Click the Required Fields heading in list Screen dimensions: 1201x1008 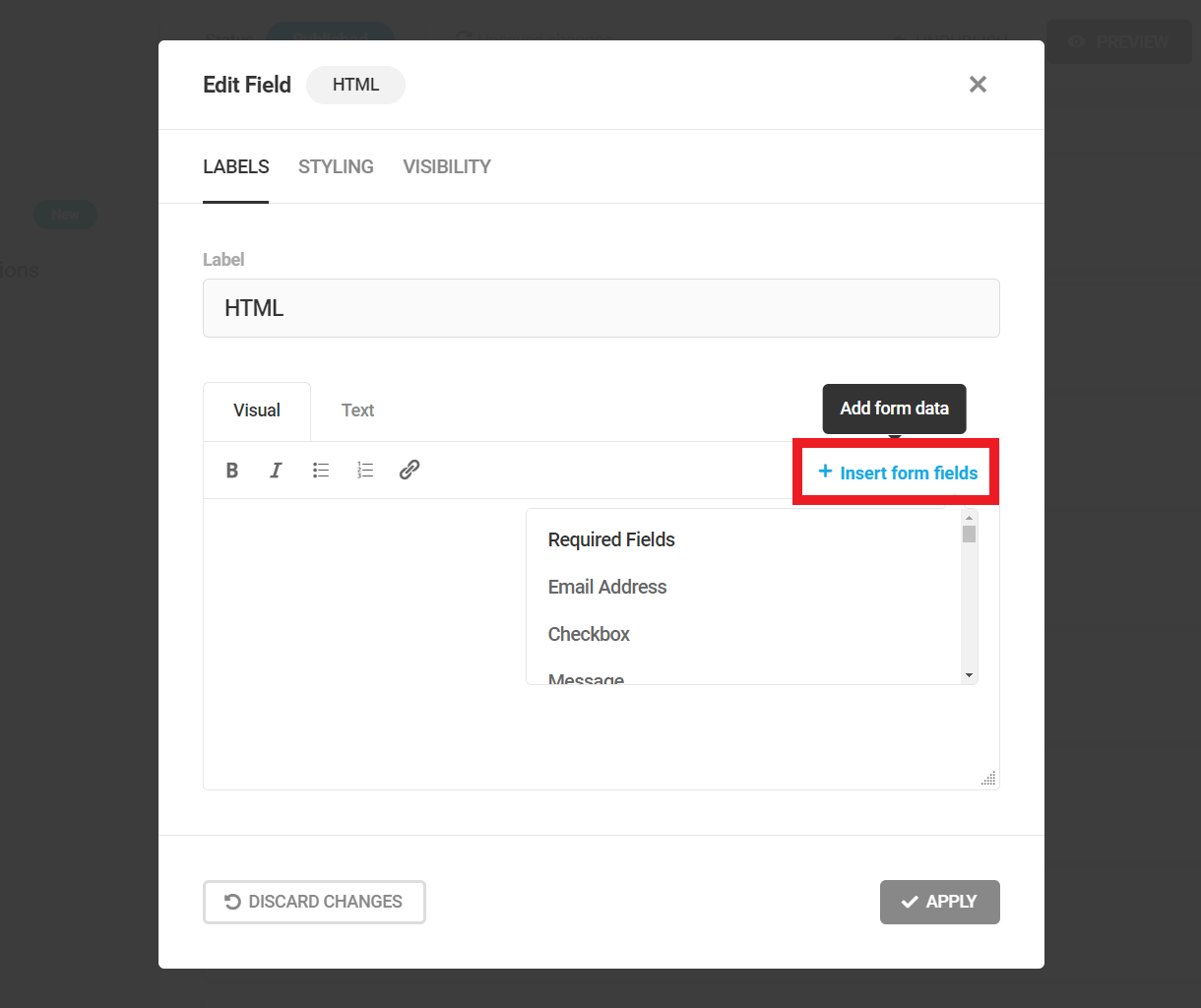(611, 539)
